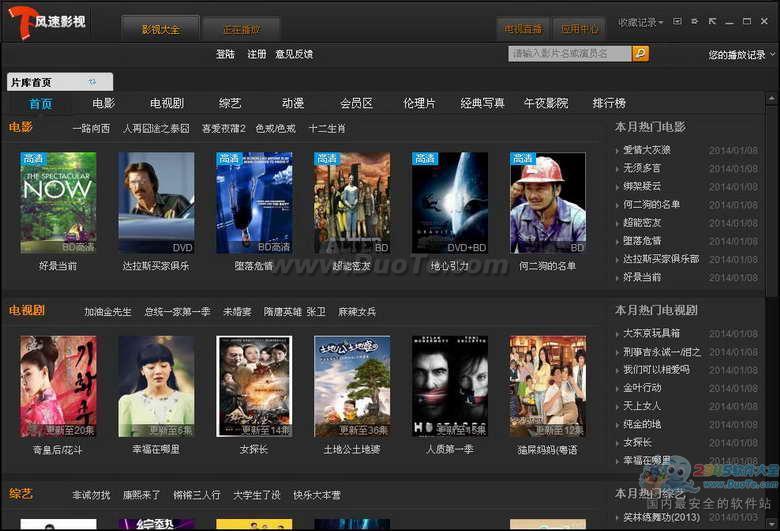Focus the movie name search field
This screenshot has height=531, width=780.
570,53
